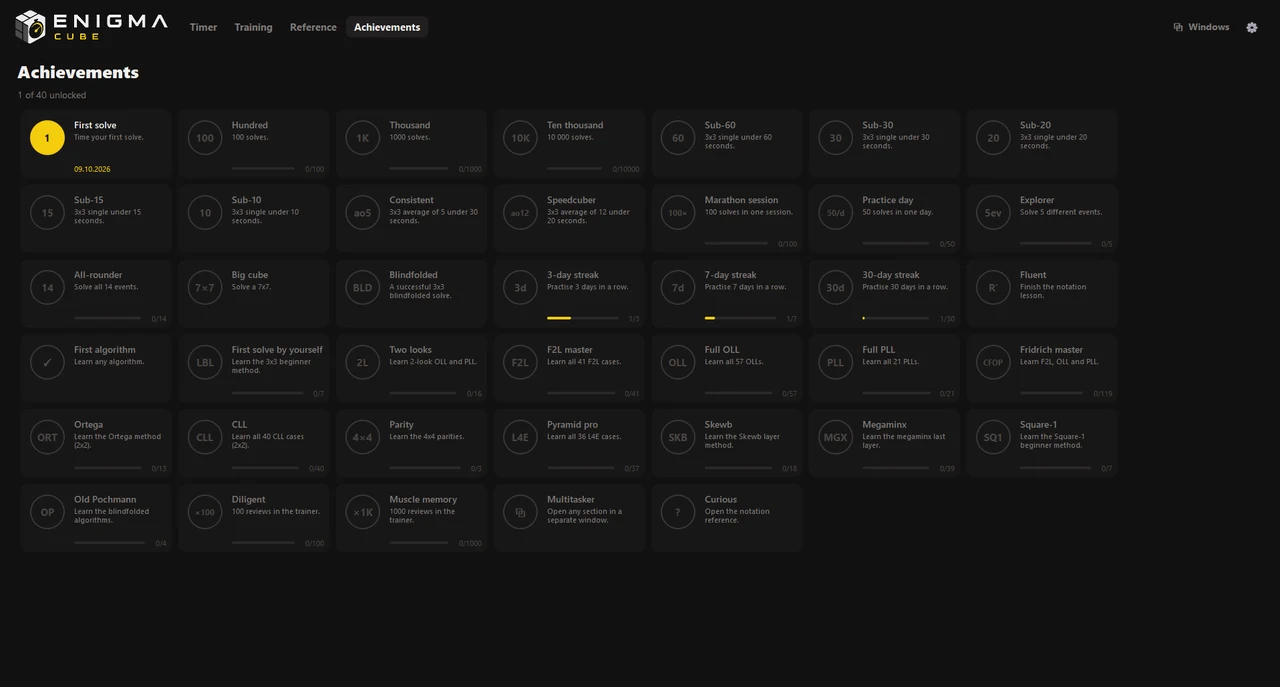
Task: Click the First solve by yourself title
Action: (277, 350)
